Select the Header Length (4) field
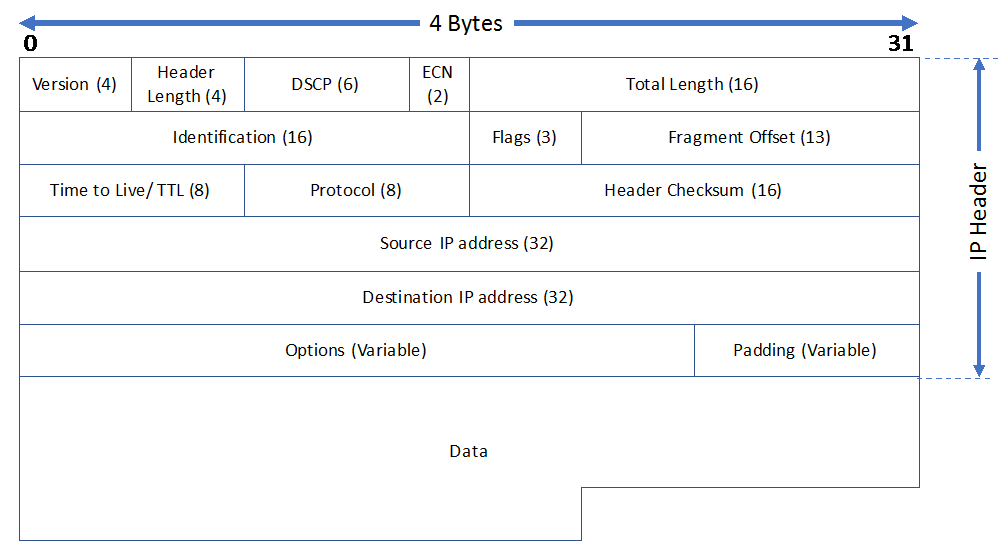1008x541 pixels. 187,85
